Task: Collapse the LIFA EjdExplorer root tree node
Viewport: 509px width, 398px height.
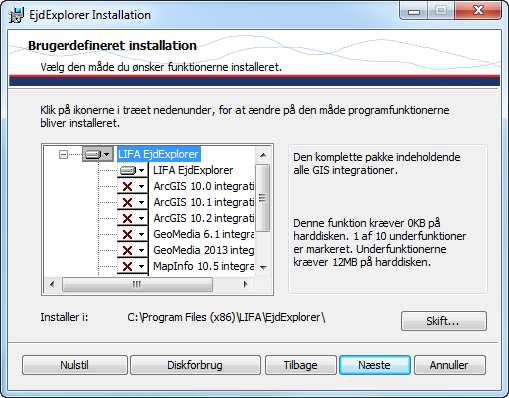Action: tap(63, 154)
